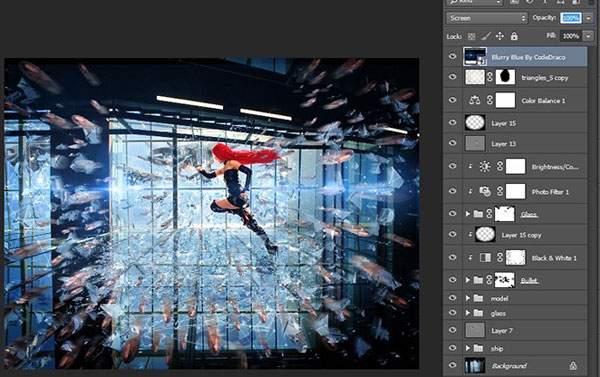Click the padlock icon on the Background layer

(x=573, y=366)
